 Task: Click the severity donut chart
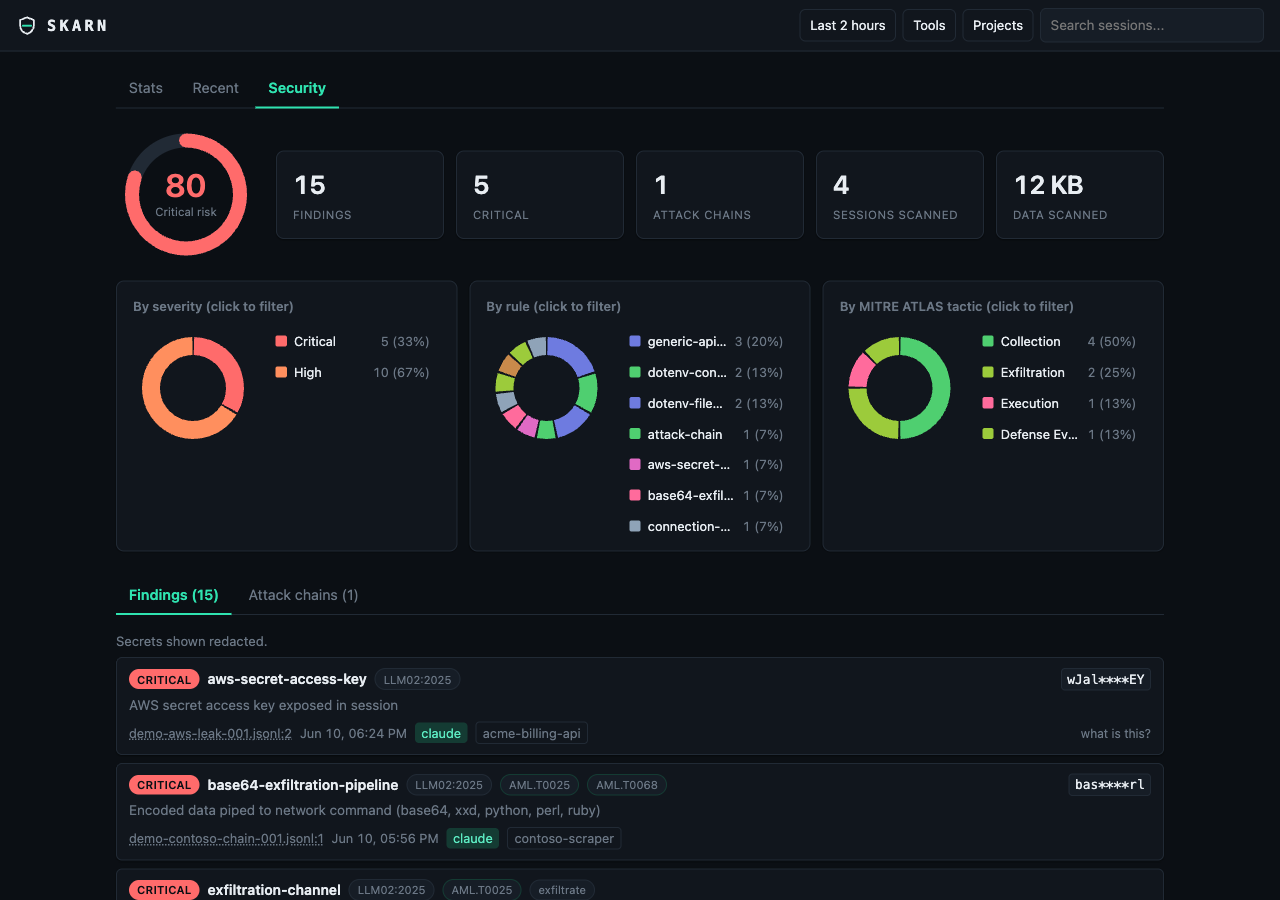pyautogui.click(x=193, y=388)
